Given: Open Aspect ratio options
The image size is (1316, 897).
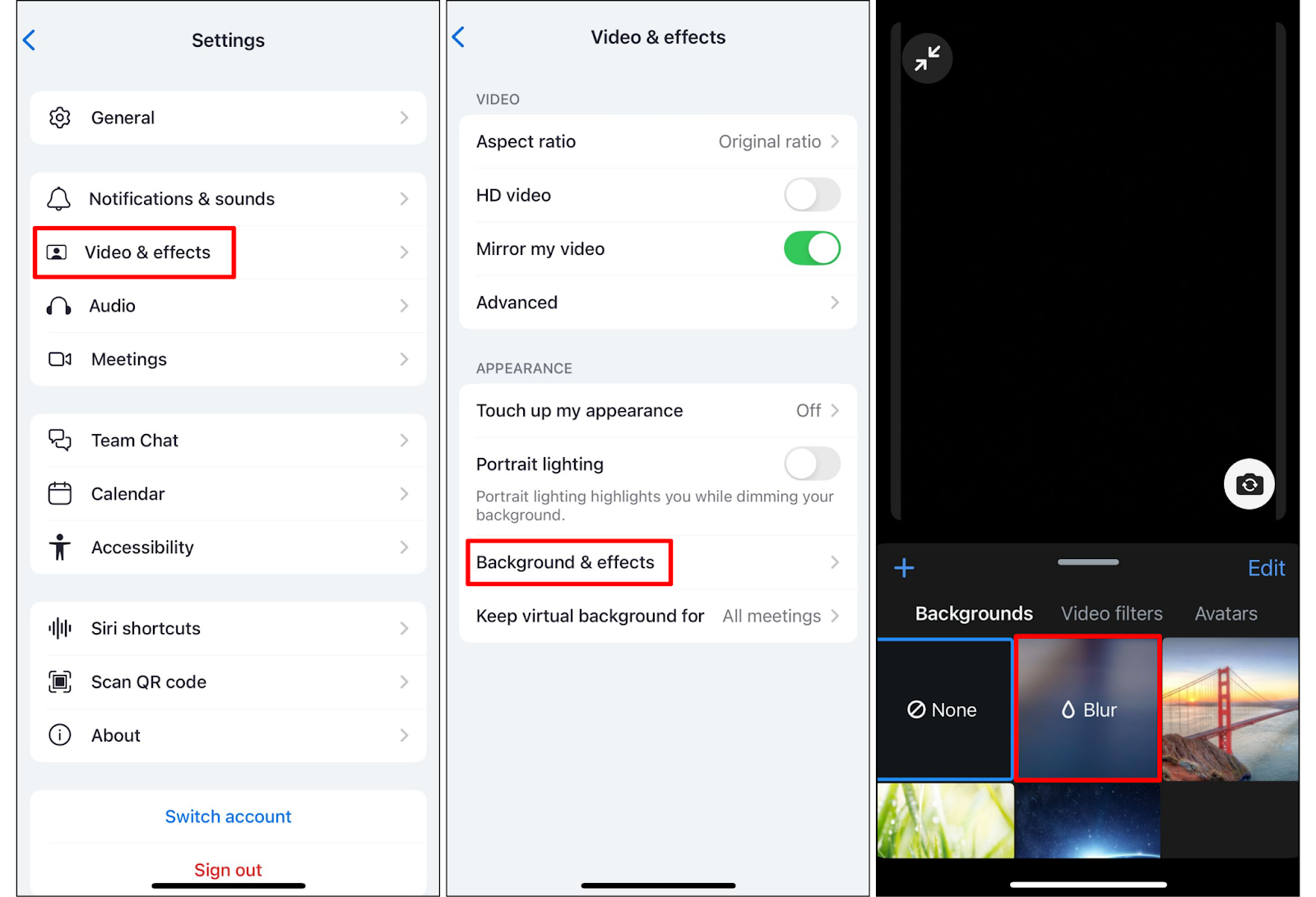Looking at the screenshot, I should pos(658,141).
